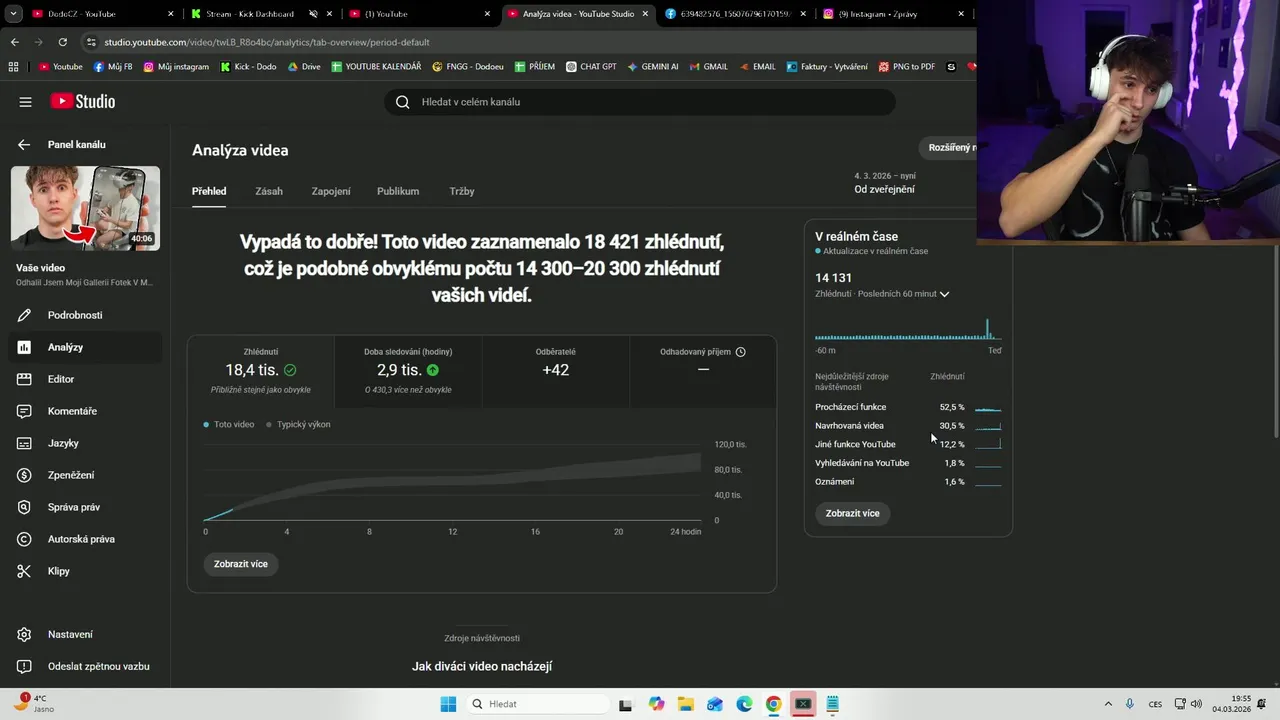Open Správa práv in the sidebar
The height and width of the screenshot is (720, 1280).
click(85, 507)
